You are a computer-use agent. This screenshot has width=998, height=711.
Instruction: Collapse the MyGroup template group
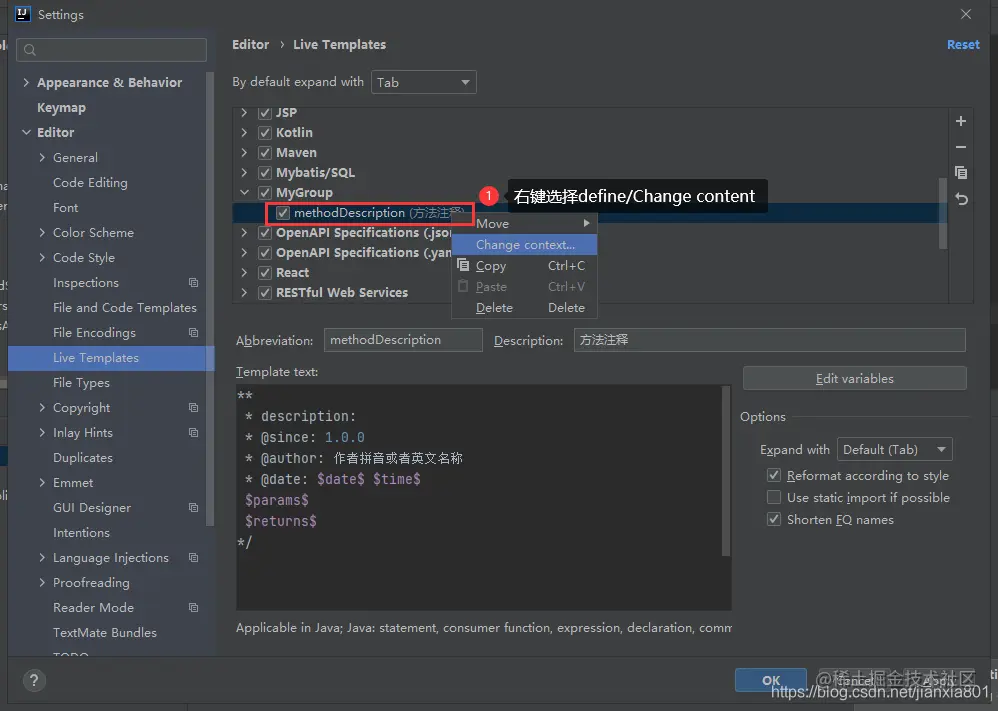coord(244,192)
